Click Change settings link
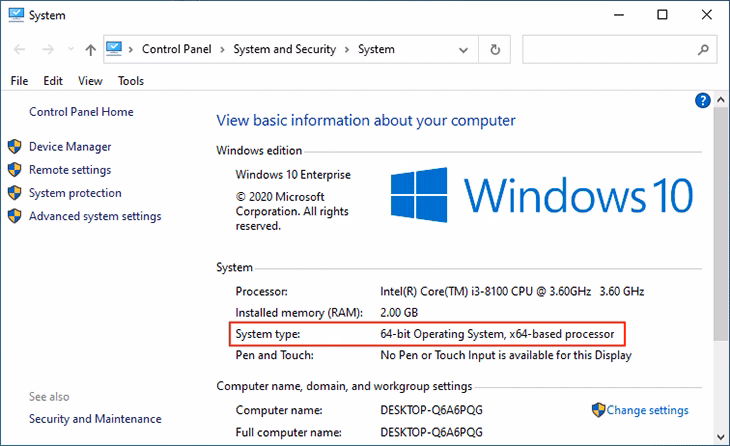 pos(647,410)
